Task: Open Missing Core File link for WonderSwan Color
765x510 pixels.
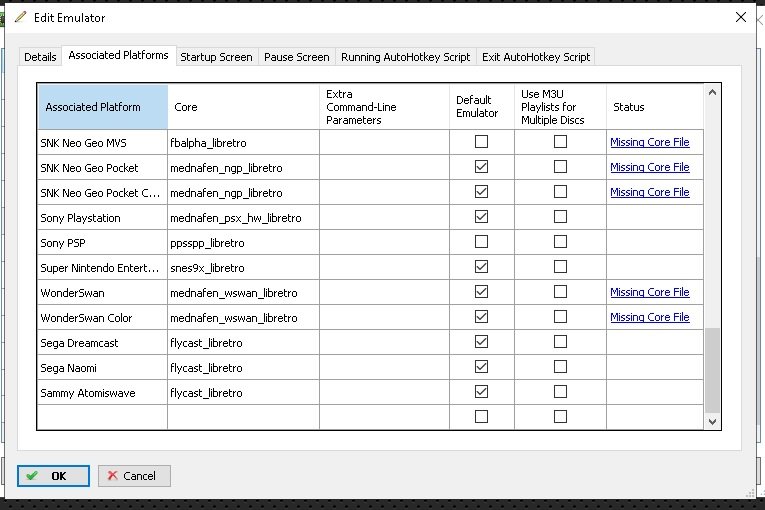Action: (x=649, y=317)
